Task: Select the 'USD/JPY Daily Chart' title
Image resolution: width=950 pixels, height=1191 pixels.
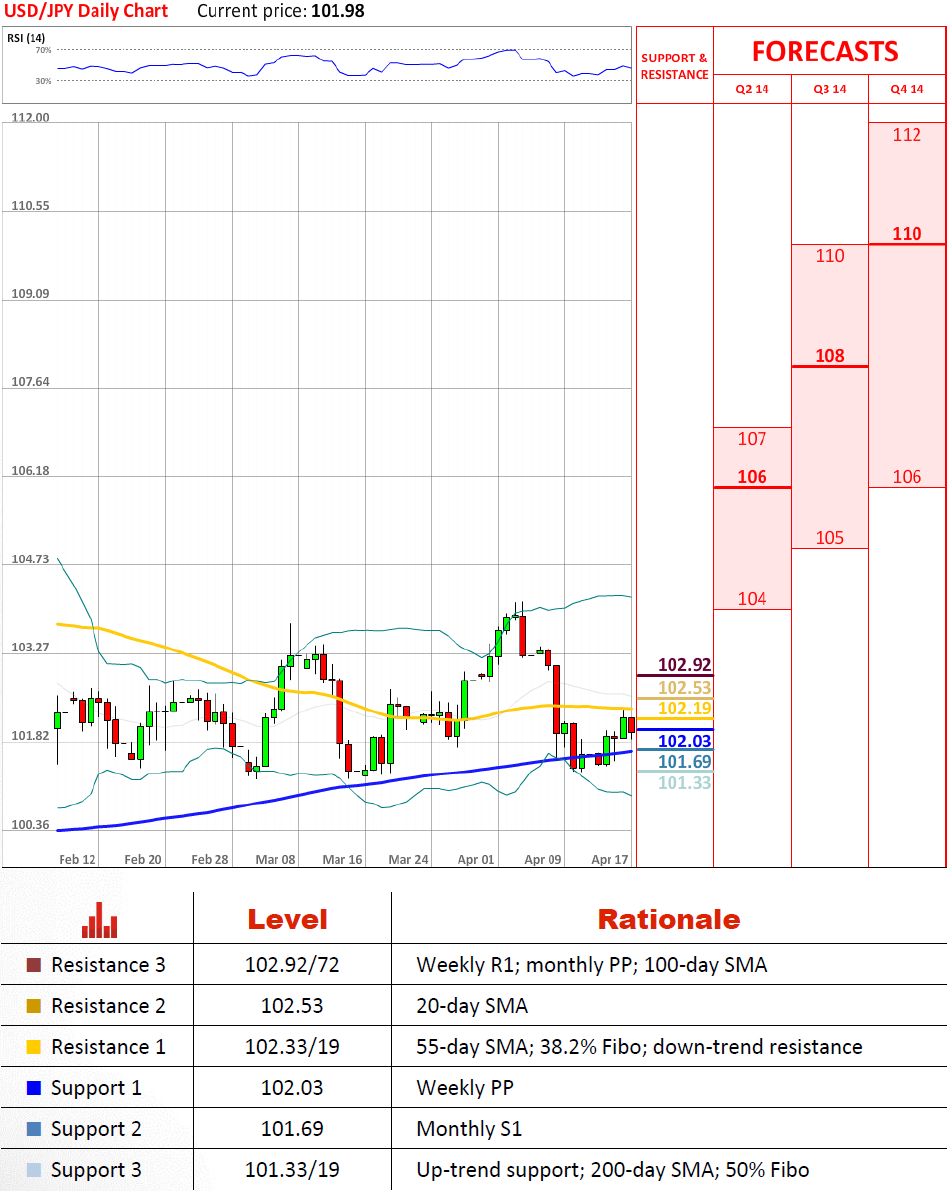Action: pyautogui.click(x=86, y=11)
